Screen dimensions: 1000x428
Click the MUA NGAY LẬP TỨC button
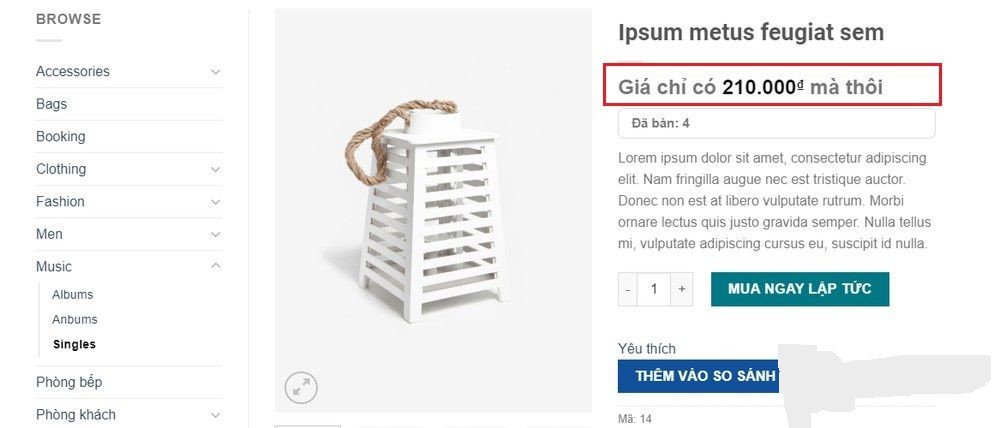800,289
